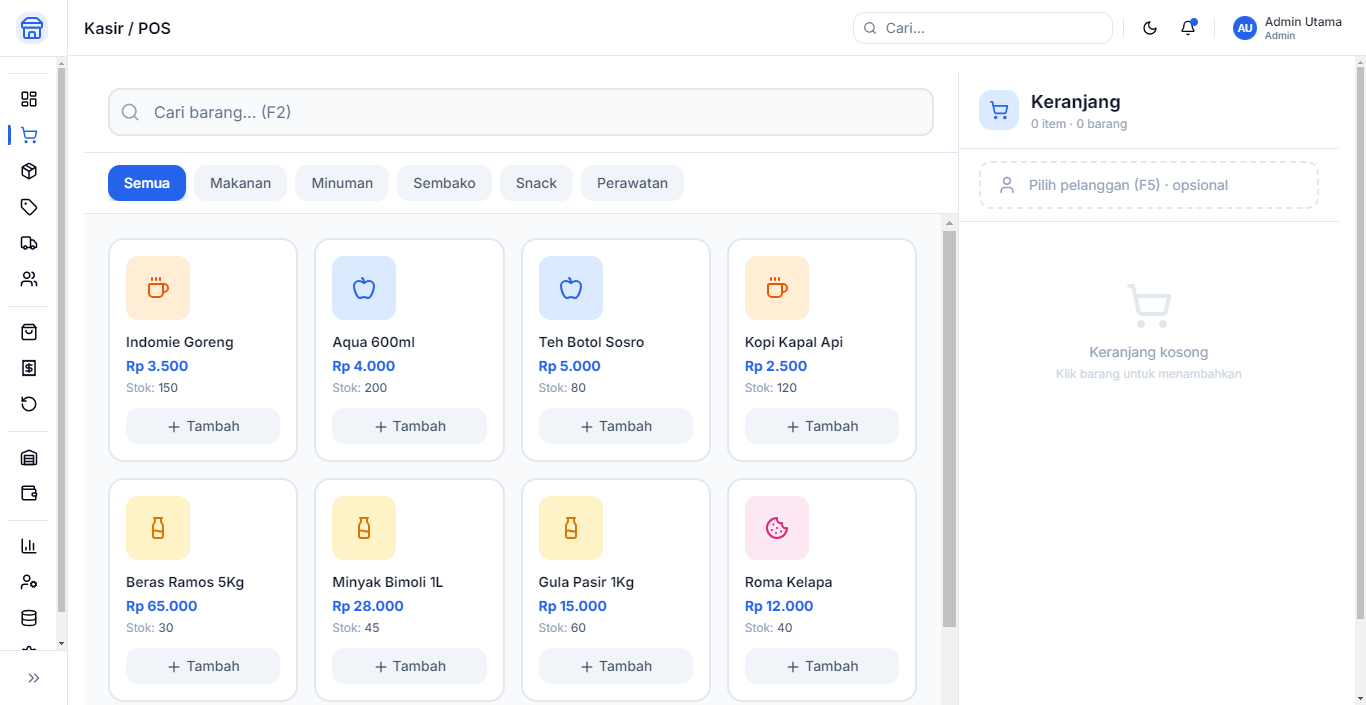Open the warehouse icon in sidebar
The height and width of the screenshot is (705, 1366).
click(29, 458)
